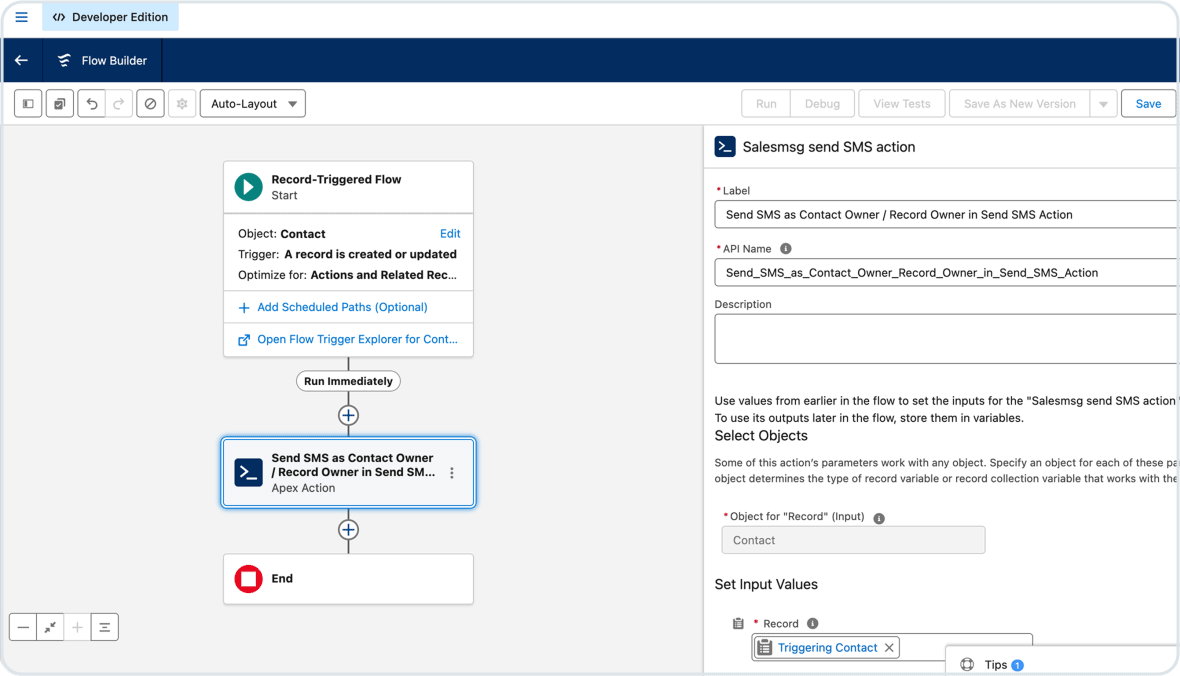1180x676 pixels.
Task: Click the Debug button
Action: click(x=822, y=104)
